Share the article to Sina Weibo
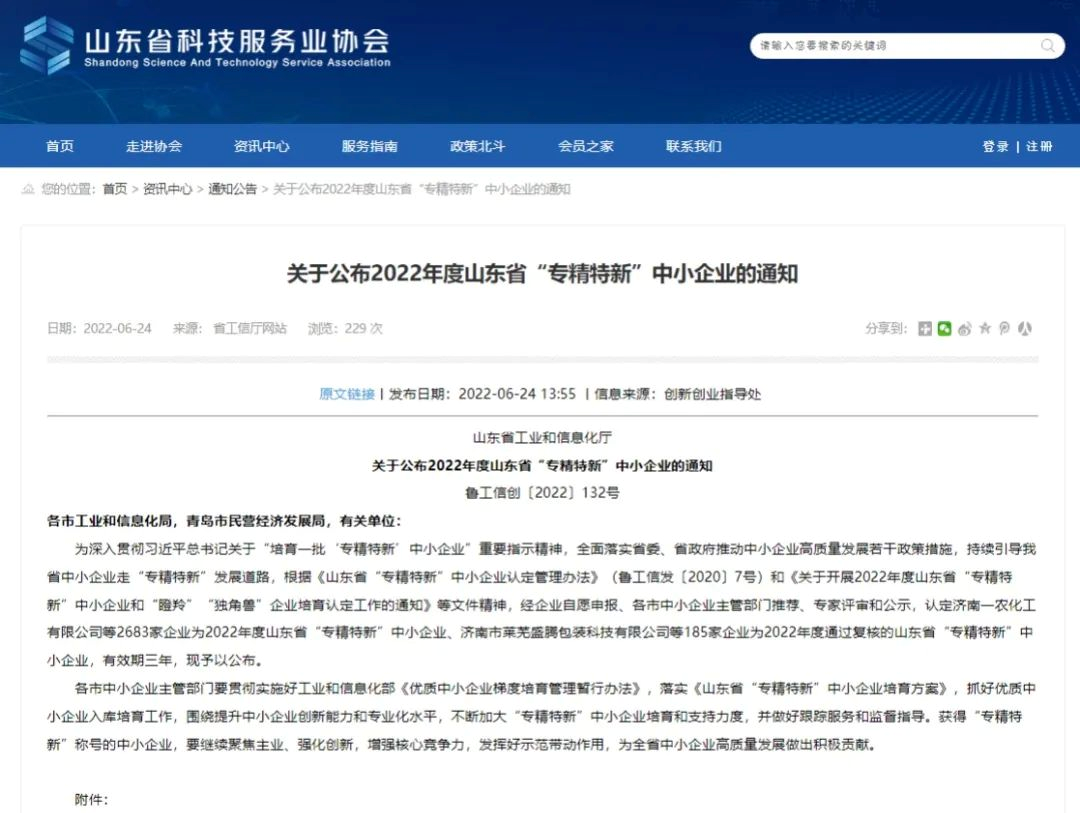1080x813 pixels. 964,328
